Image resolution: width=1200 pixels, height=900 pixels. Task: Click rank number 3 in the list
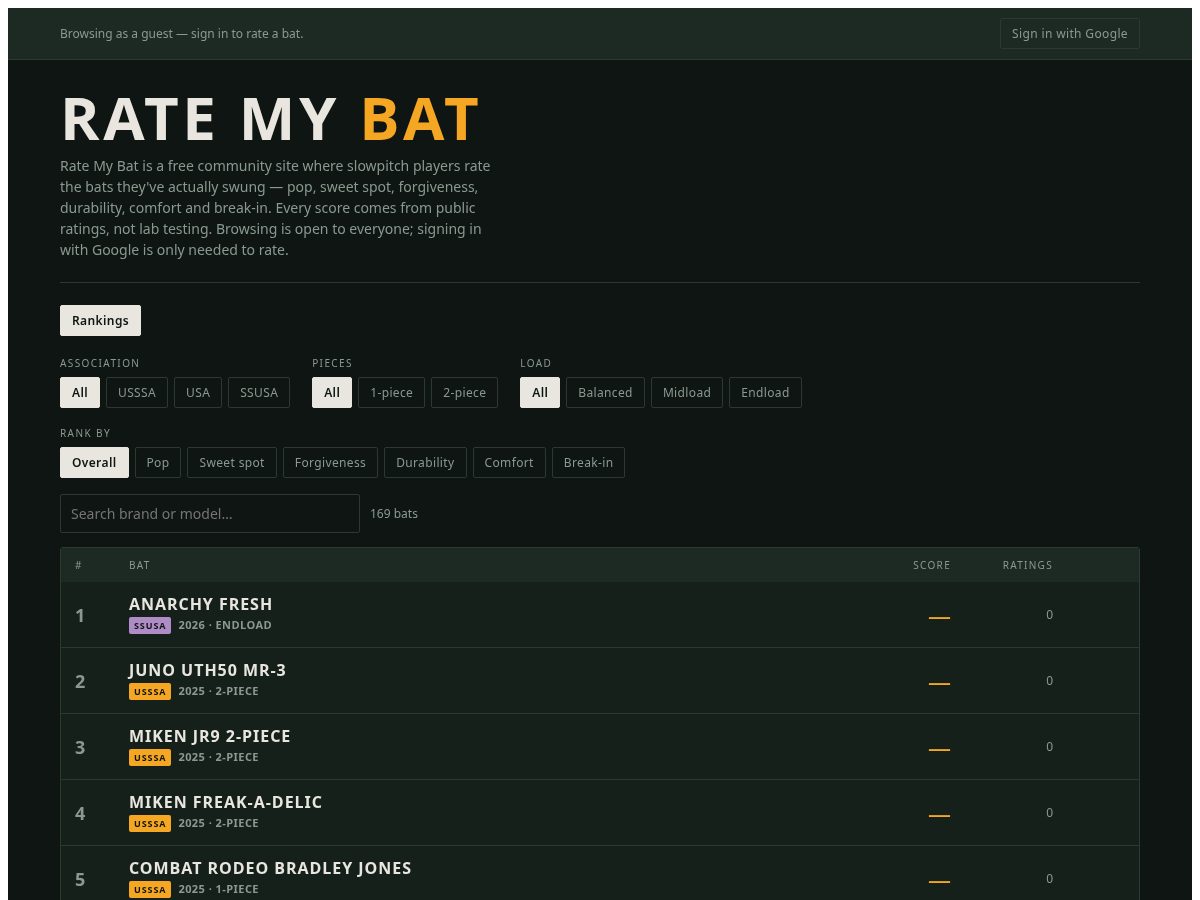pyautogui.click(x=80, y=747)
